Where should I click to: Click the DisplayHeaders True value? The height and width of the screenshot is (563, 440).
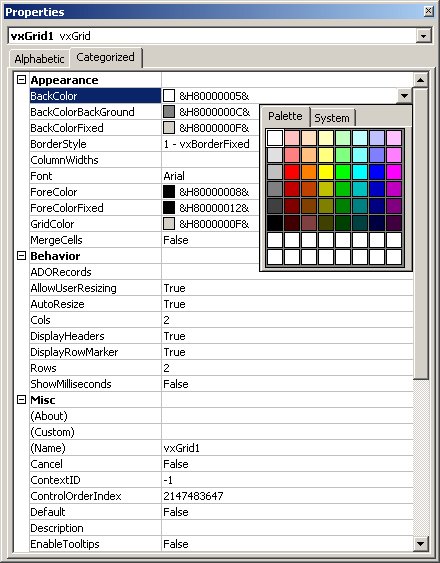(x=175, y=336)
